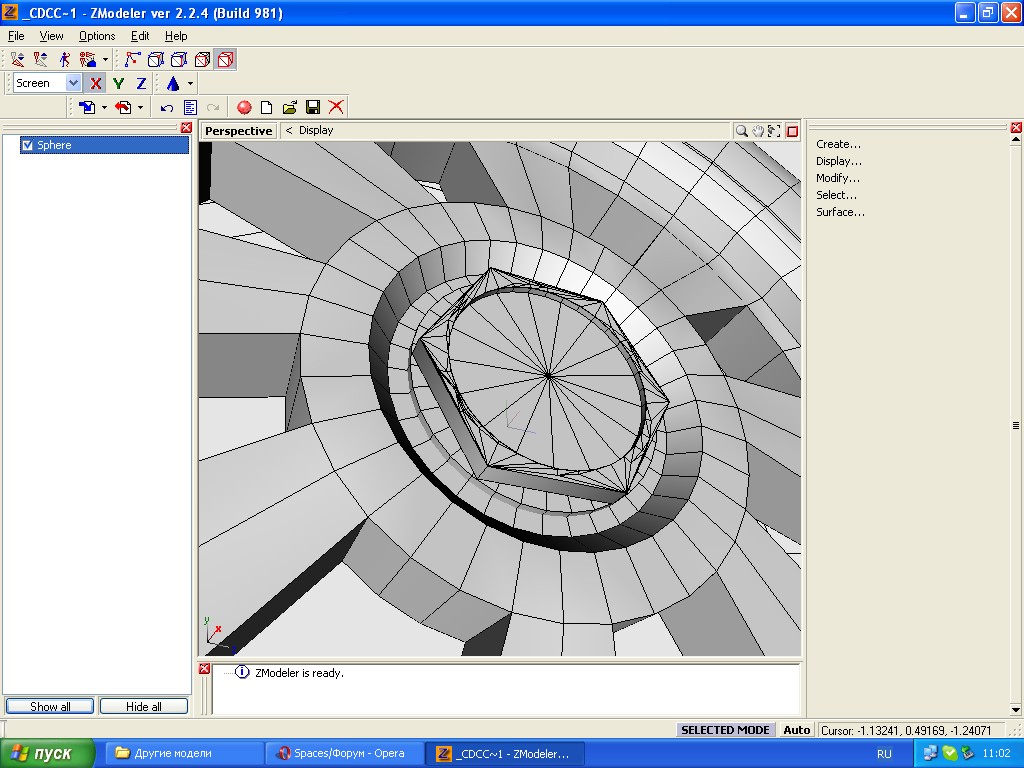Click the red sphere icon in toolbar
The width and height of the screenshot is (1024, 768).
(x=244, y=107)
